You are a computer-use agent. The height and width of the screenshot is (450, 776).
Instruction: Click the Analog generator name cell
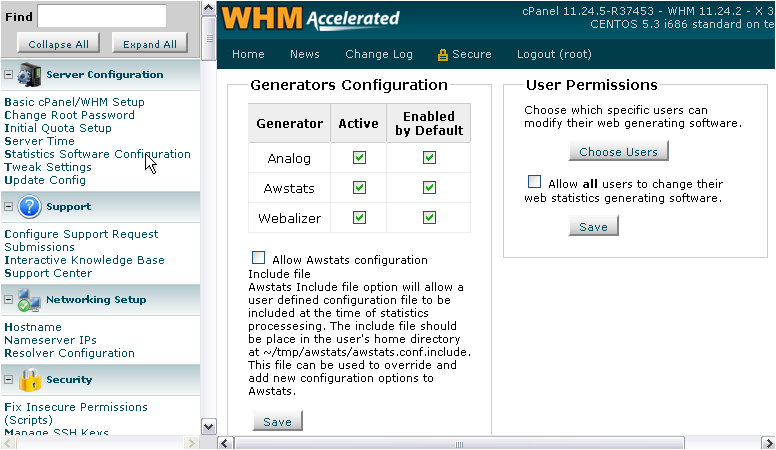(x=290, y=158)
